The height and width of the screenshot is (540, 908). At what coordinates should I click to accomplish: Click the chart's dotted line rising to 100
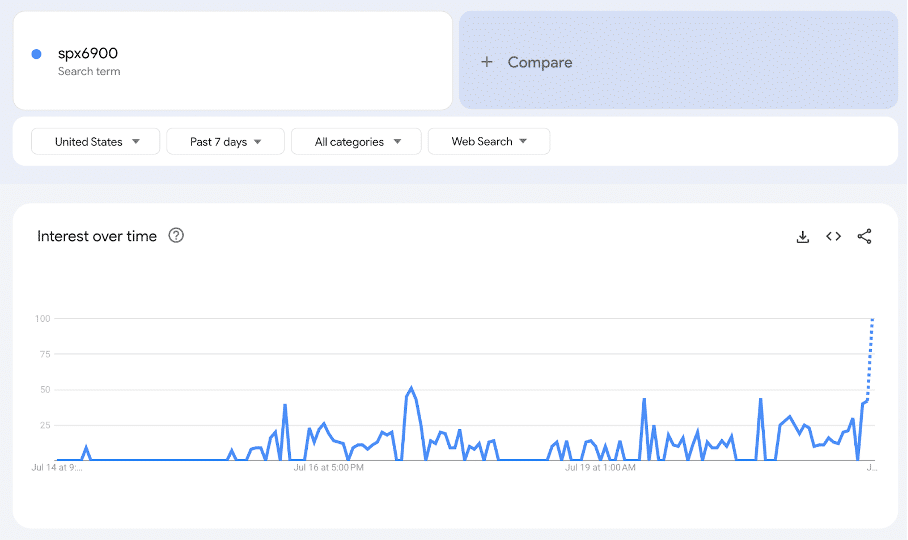(x=871, y=360)
